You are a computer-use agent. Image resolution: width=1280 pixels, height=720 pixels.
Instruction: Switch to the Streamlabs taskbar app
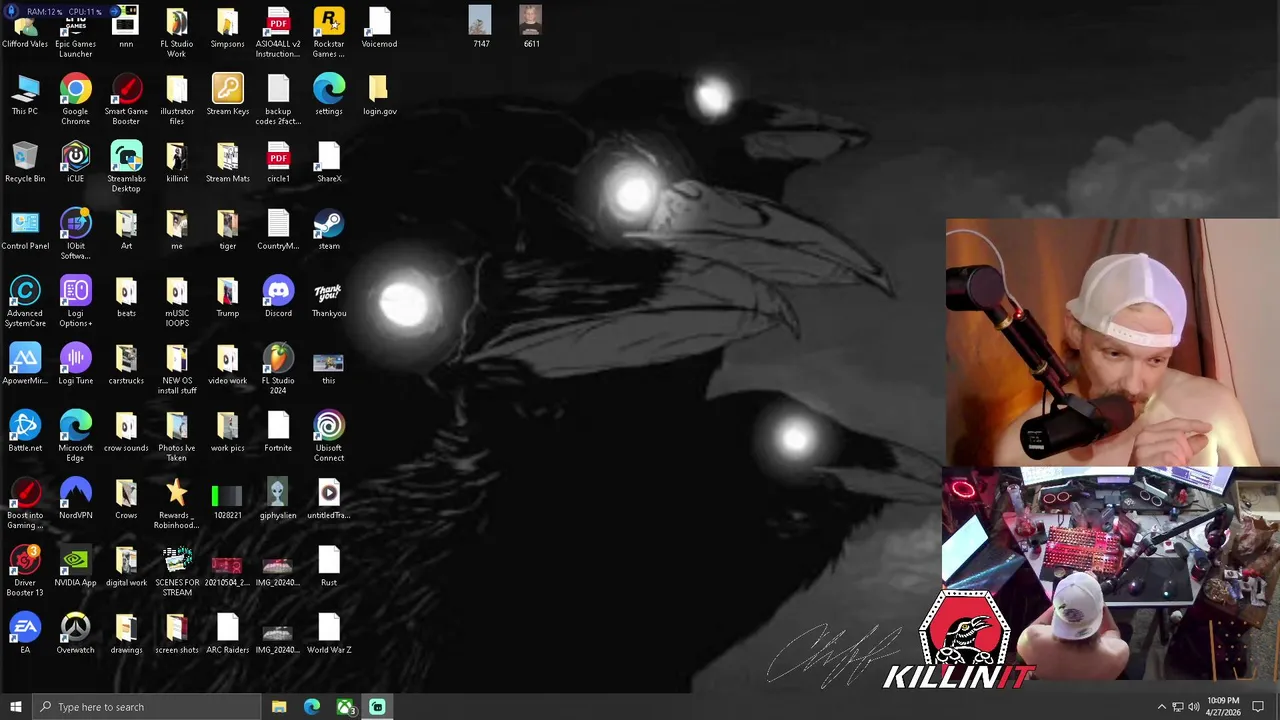(x=378, y=707)
